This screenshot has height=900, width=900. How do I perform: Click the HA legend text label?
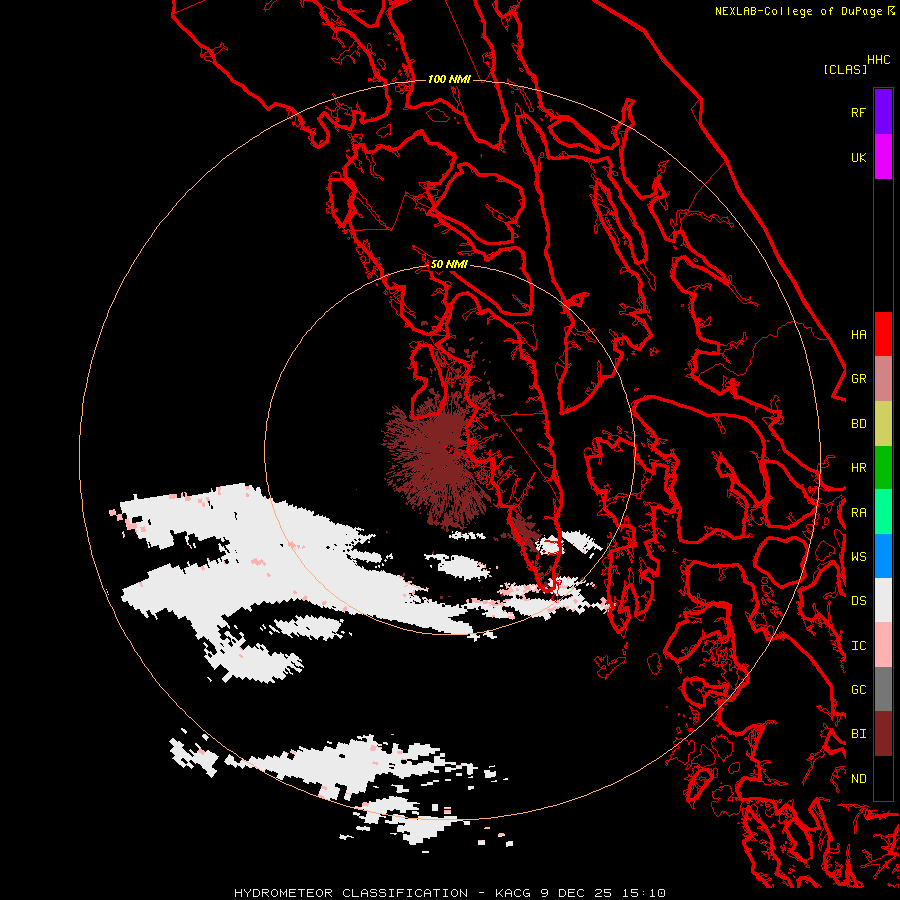tap(859, 334)
